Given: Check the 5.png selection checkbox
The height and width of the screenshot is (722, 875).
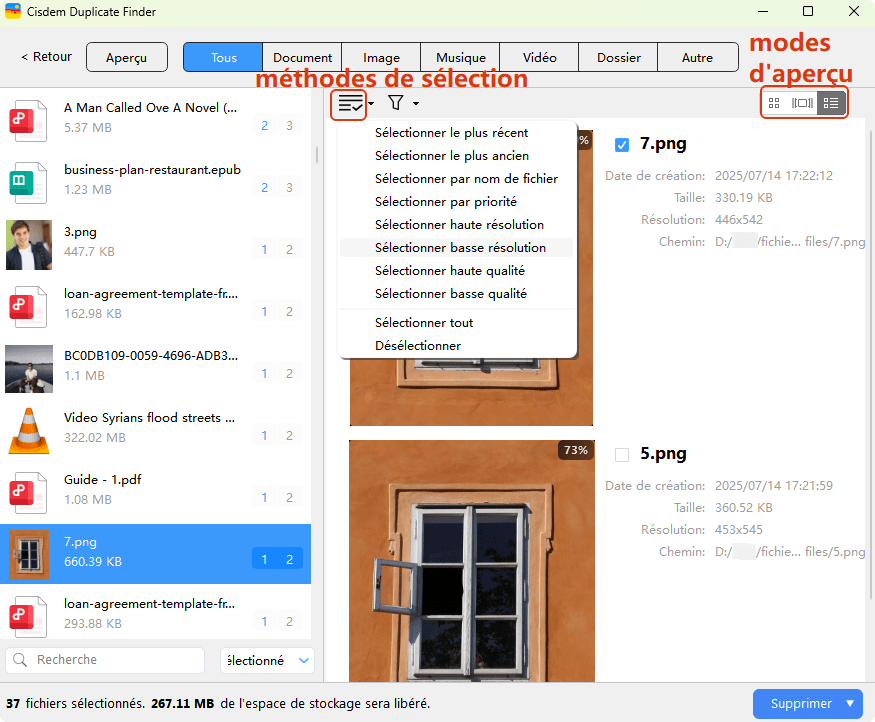Looking at the screenshot, I should click(x=622, y=454).
